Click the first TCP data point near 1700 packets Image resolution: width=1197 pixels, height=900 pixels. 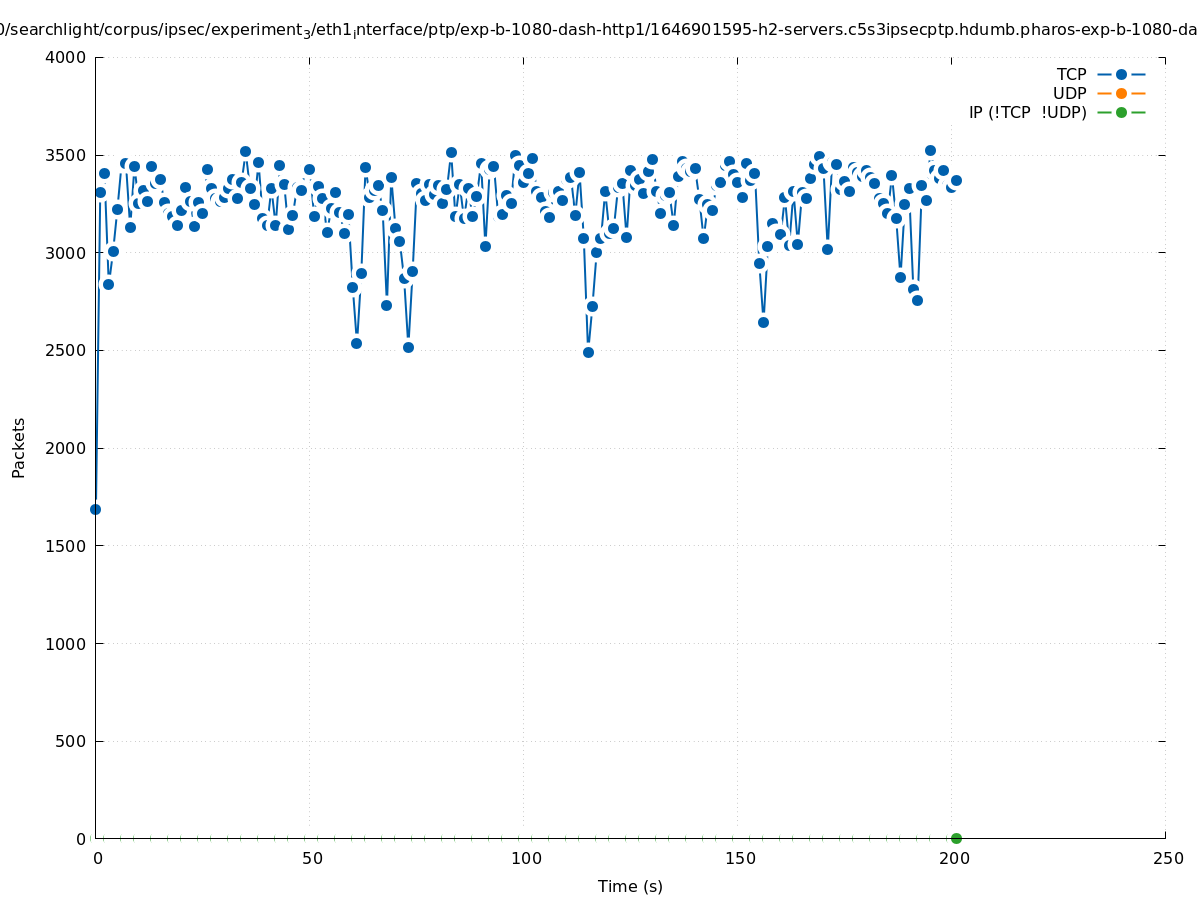tap(96, 509)
